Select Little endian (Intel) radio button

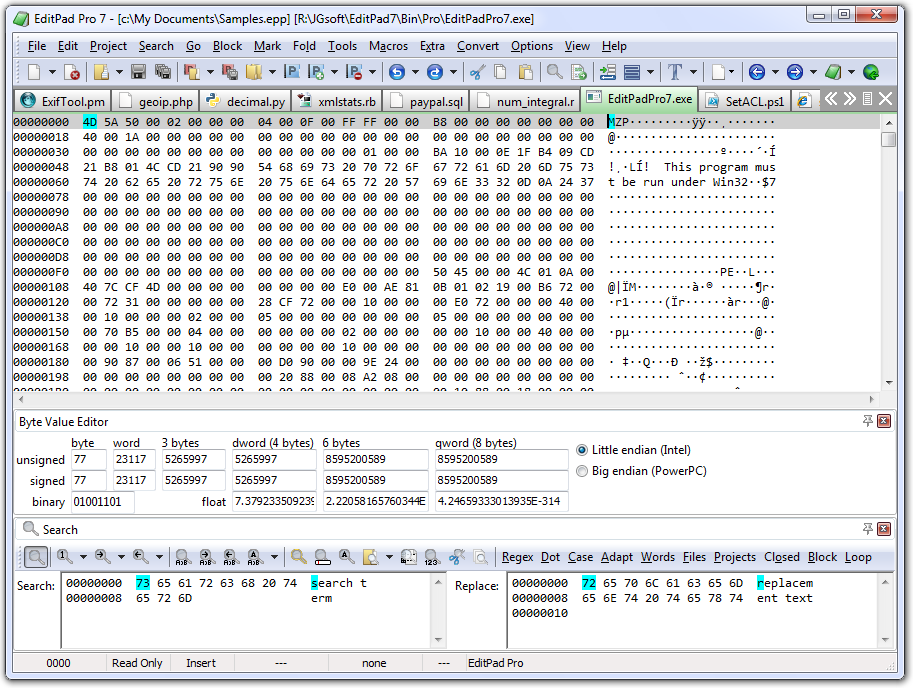(x=582, y=450)
